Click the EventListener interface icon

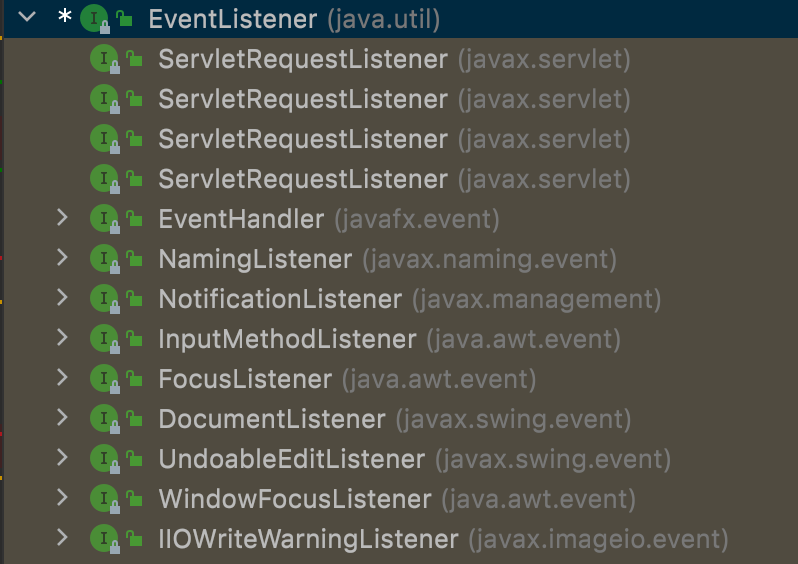point(92,18)
